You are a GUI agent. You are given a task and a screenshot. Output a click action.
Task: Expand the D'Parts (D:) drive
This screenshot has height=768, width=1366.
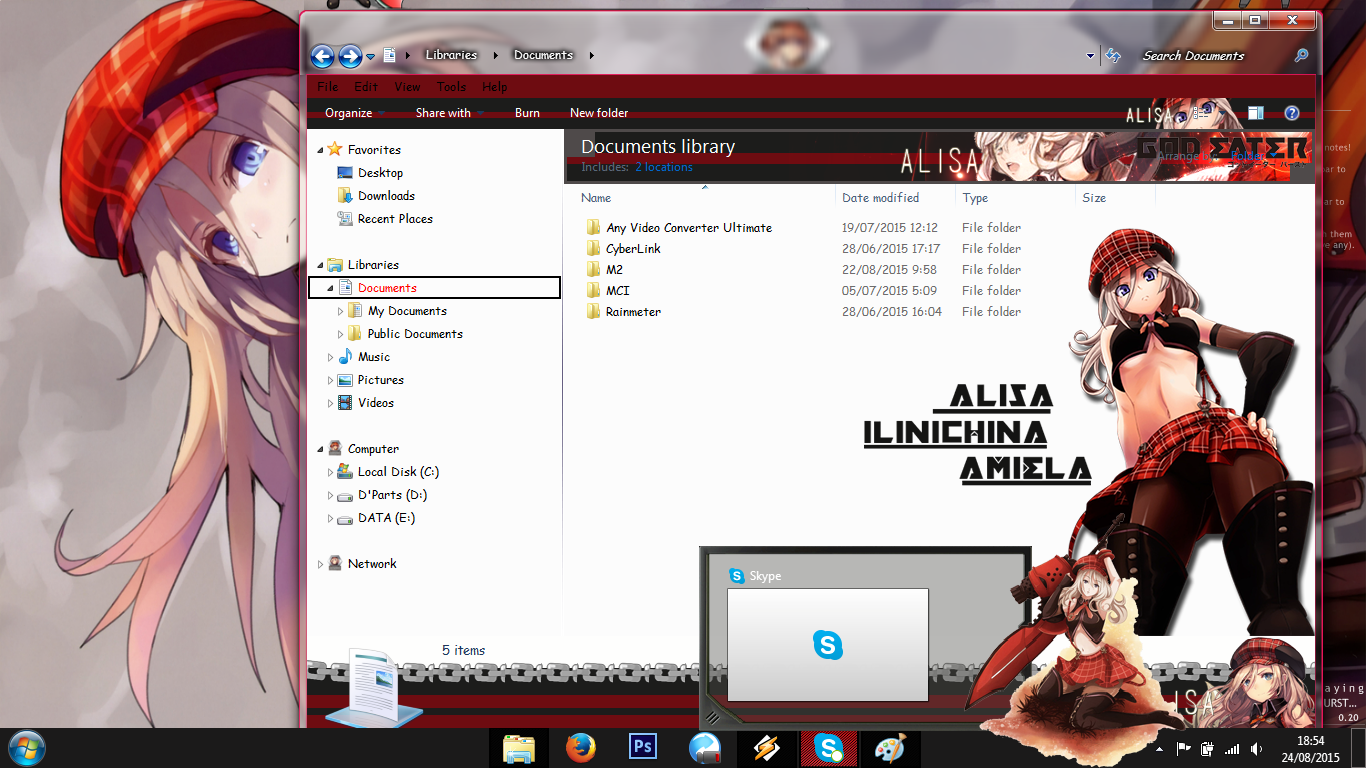[x=331, y=495]
